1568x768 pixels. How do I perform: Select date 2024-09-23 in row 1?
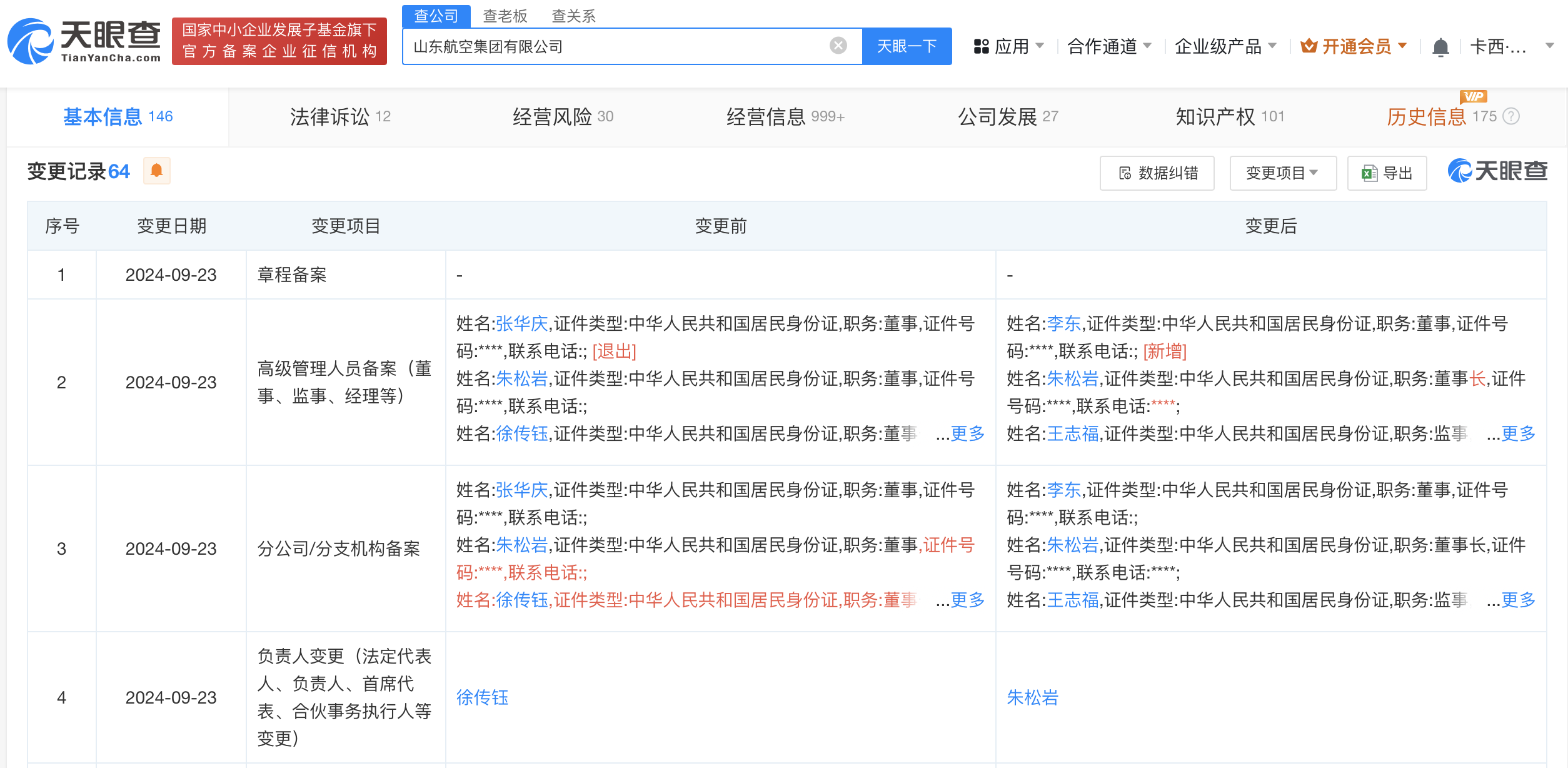tap(171, 275)
